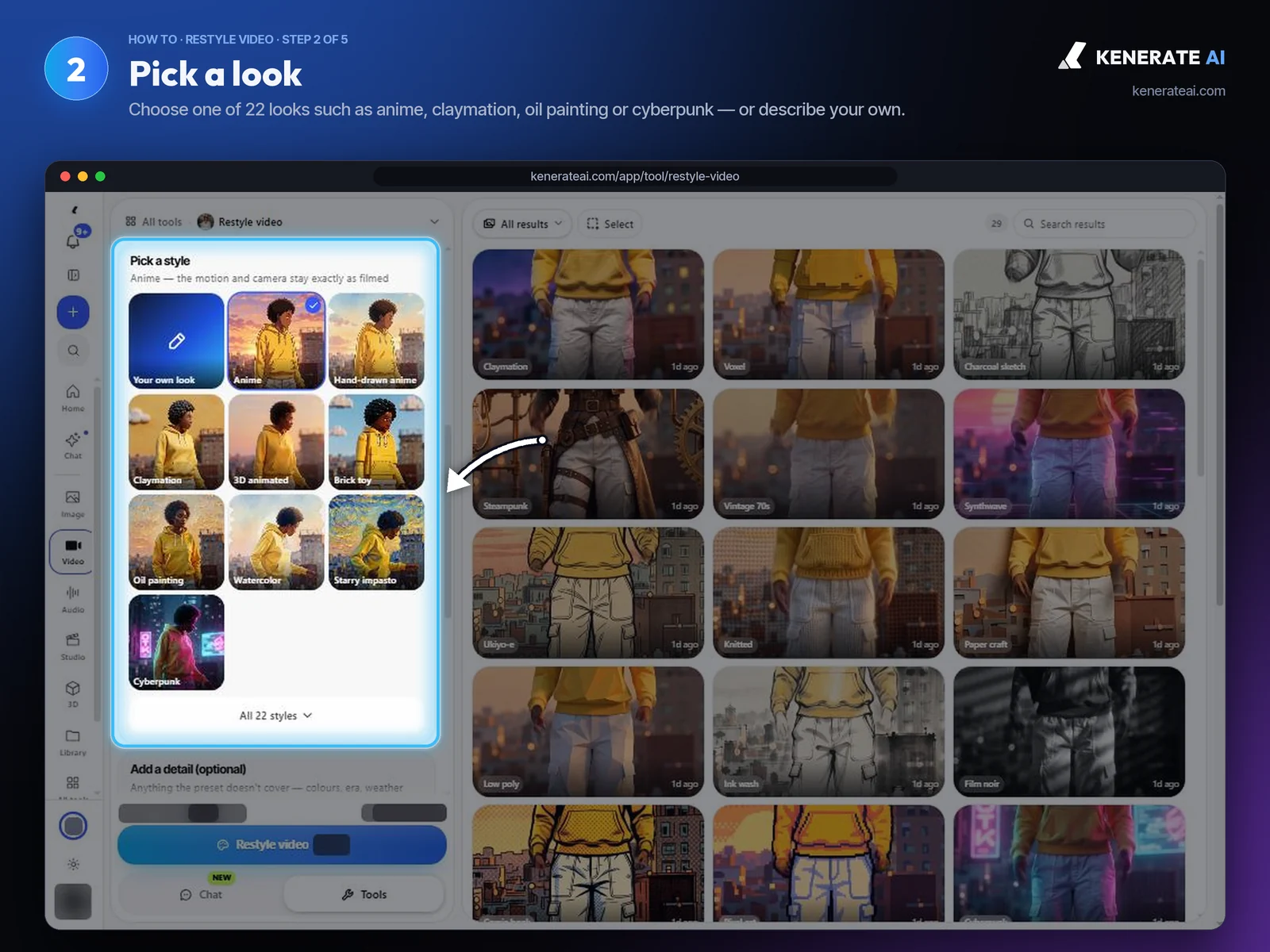
Task: Click the Kenerate logo in sidebar top
Action: coord(75,210)
